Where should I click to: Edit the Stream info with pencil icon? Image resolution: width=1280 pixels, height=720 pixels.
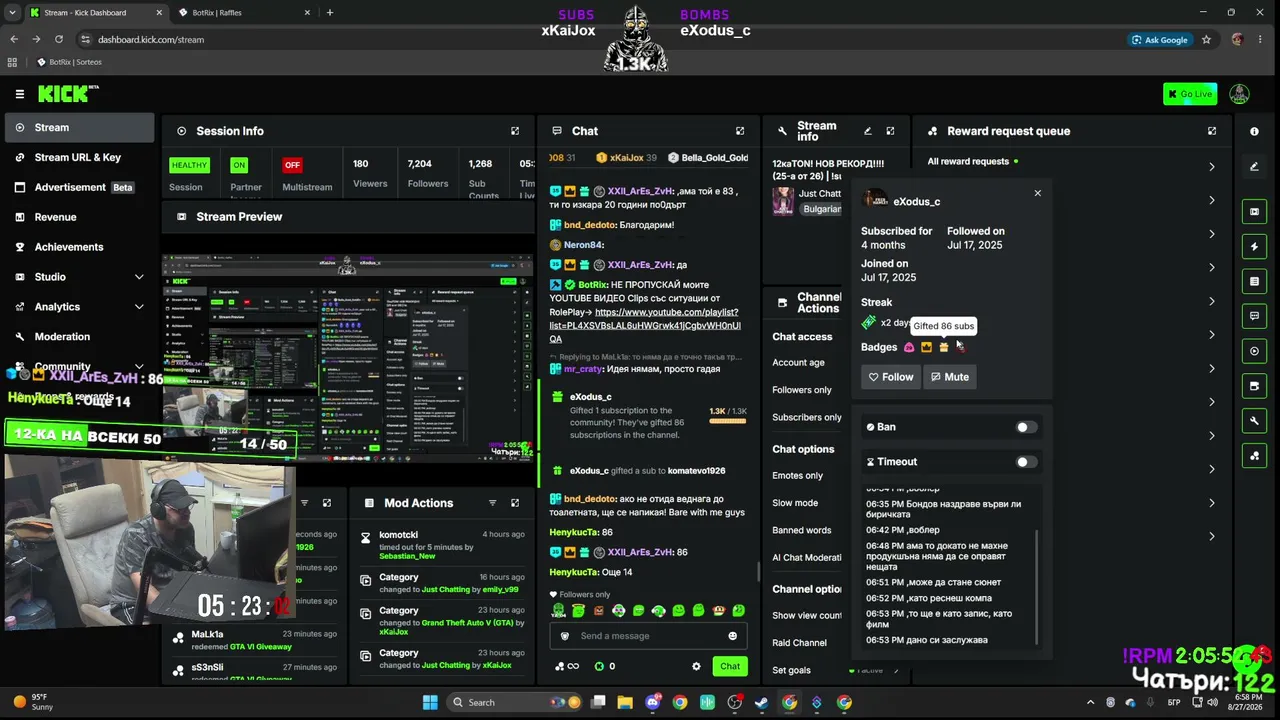868,131
